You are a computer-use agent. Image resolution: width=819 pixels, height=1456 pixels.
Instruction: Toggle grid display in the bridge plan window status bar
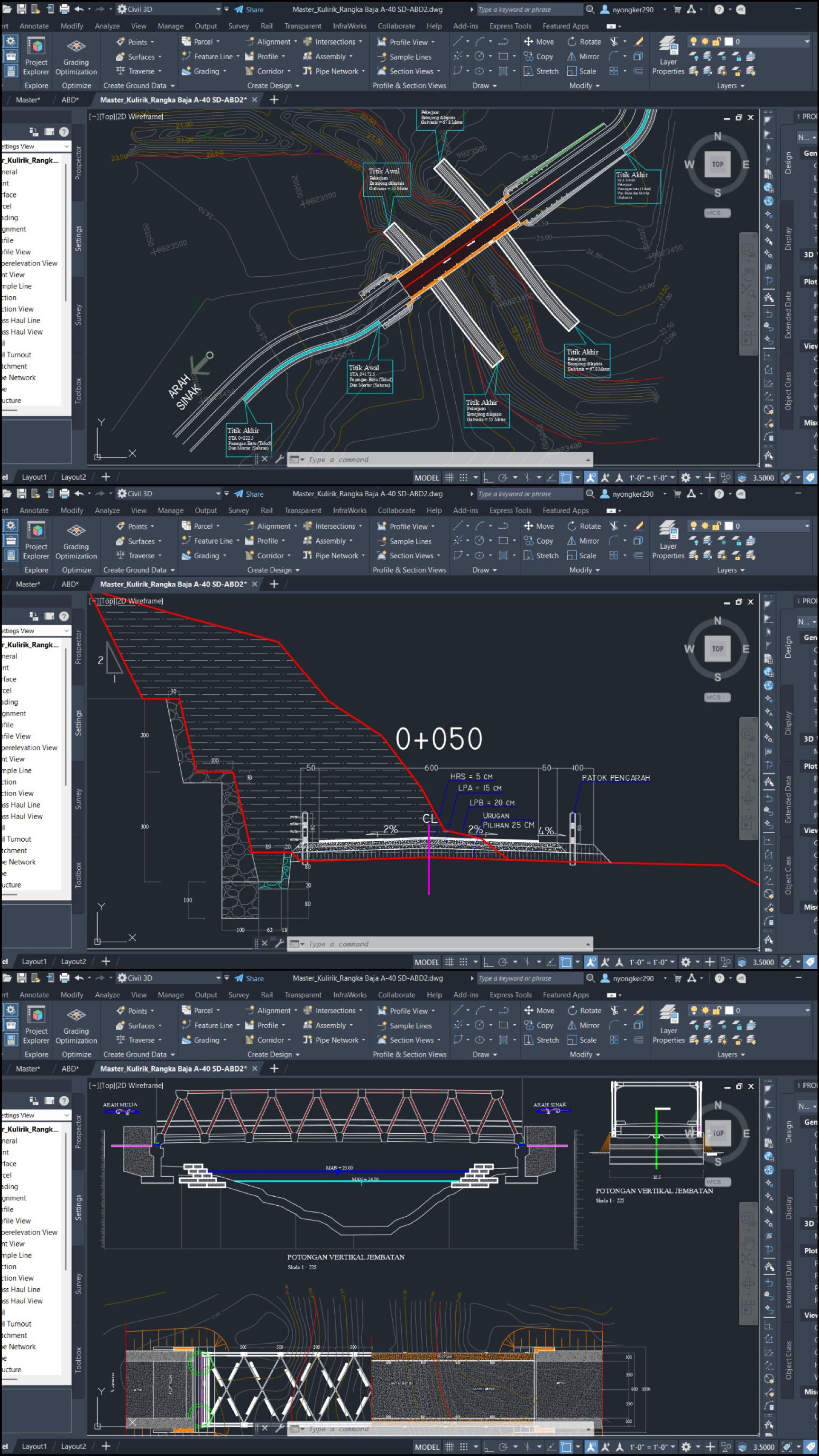click(x=449, y=478)
